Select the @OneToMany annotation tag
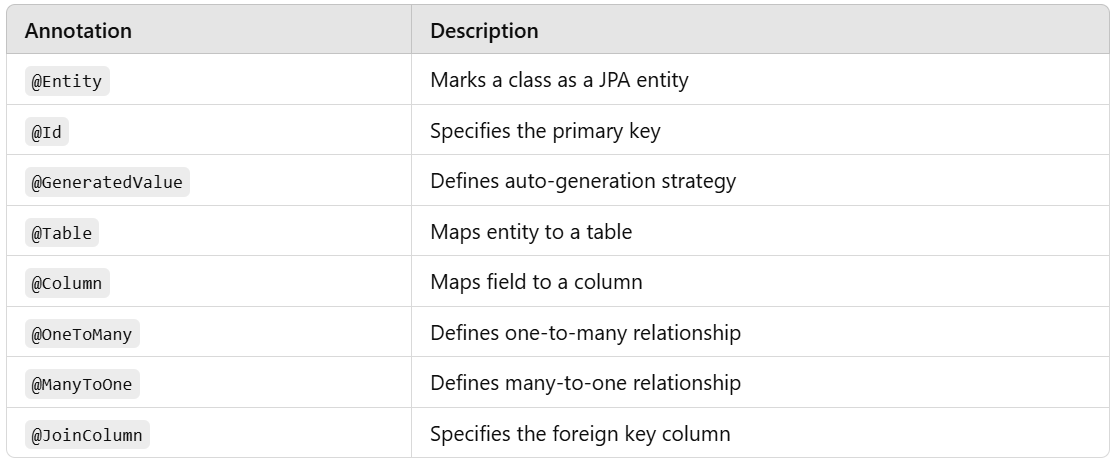 82,334
